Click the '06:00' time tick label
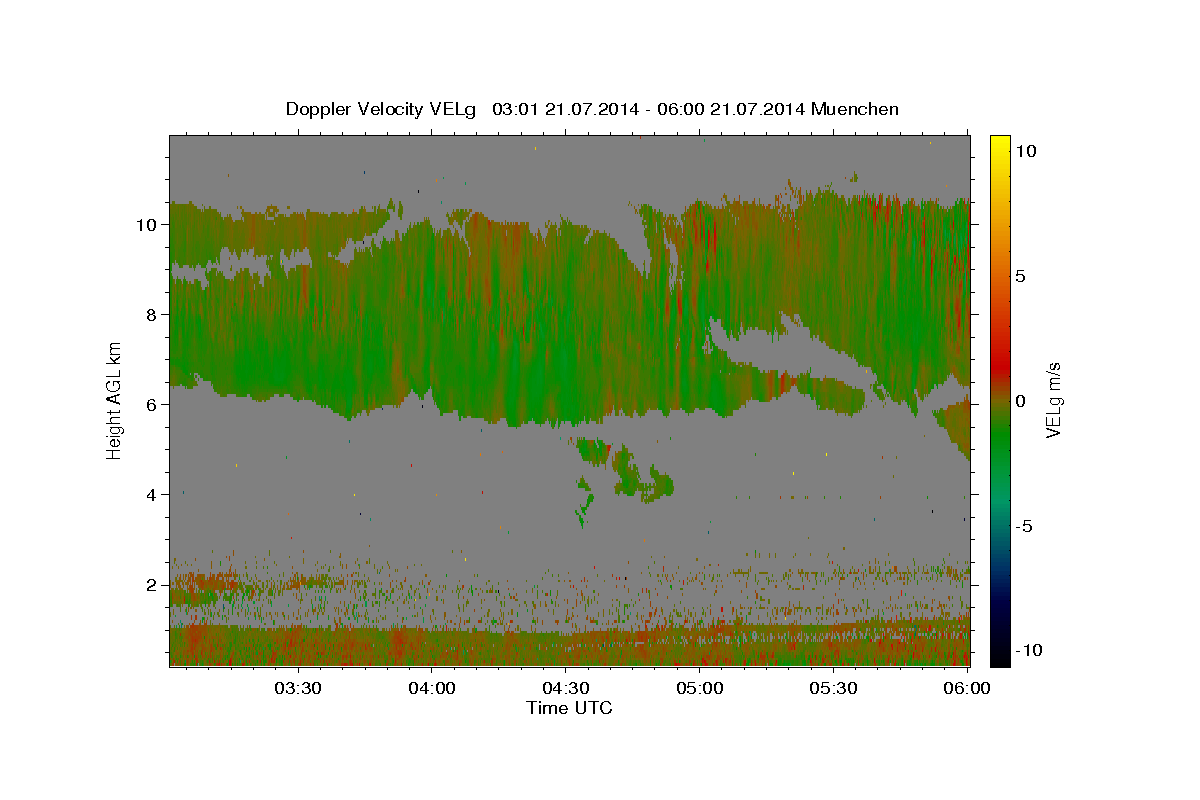This screenshot has width=1200, height=800. [x=968, y=688]
